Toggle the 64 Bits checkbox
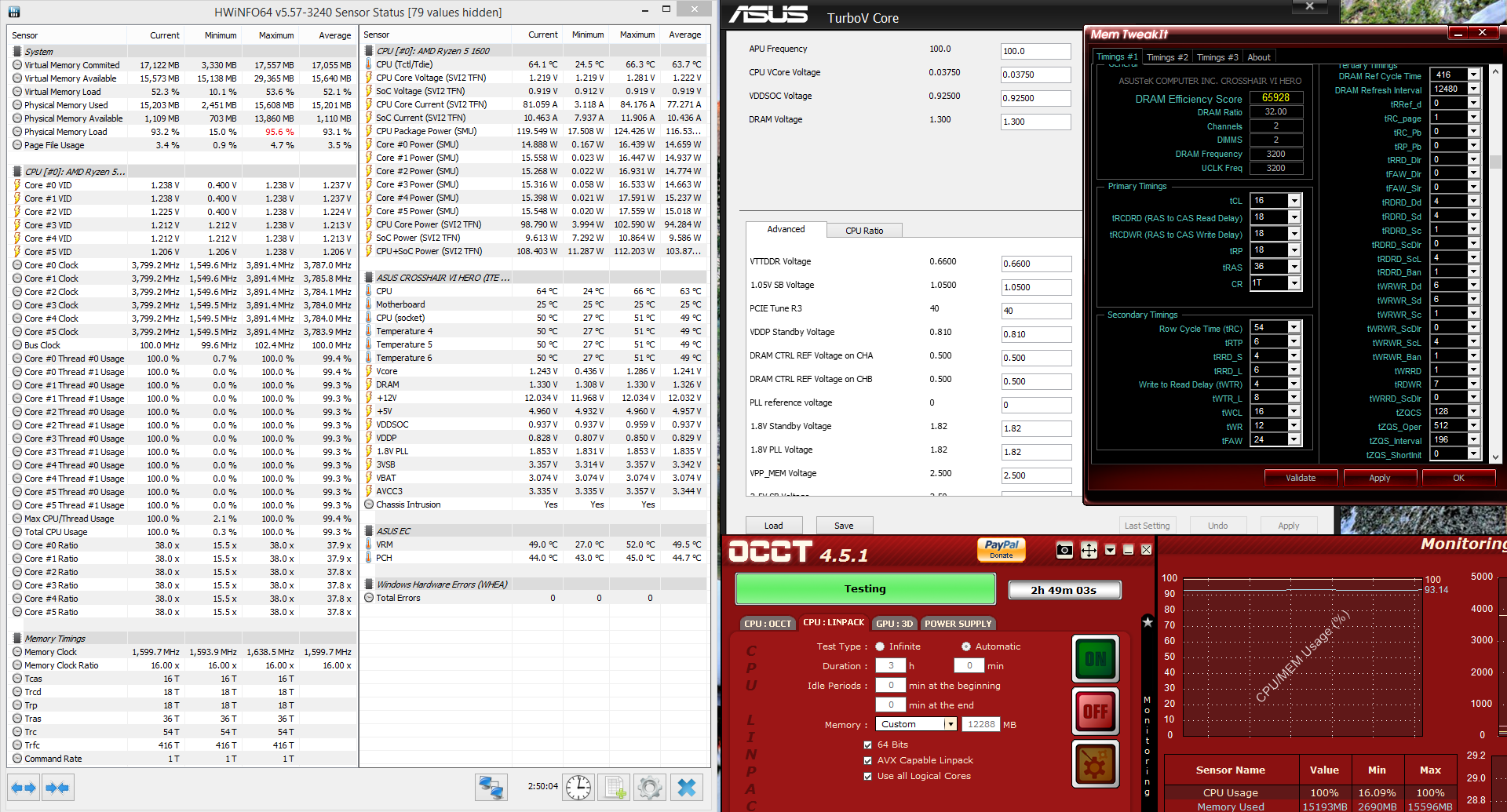The image size is (1507, 812). click(867, 745)
